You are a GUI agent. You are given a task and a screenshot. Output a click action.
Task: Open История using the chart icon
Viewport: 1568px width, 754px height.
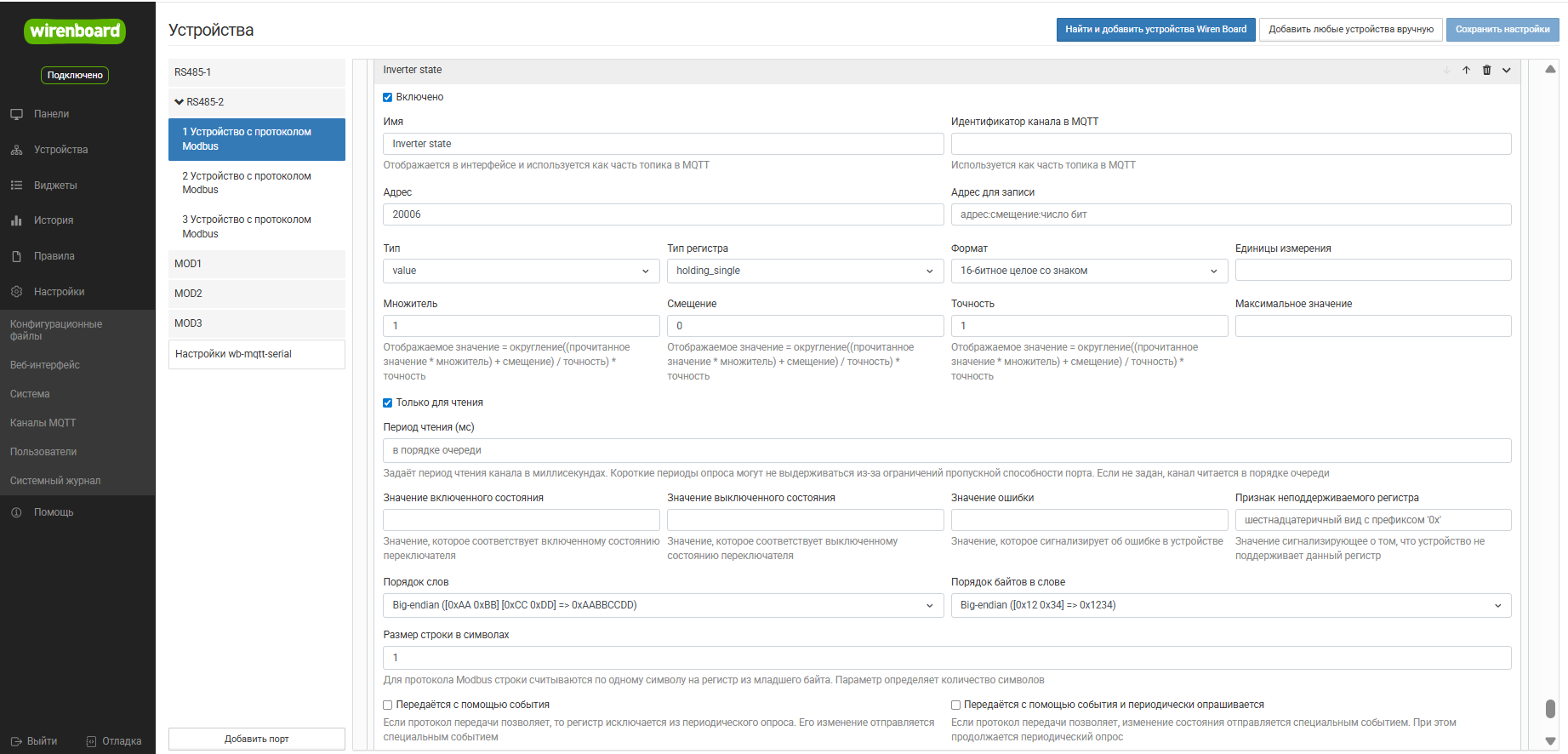tap(16, 220)
